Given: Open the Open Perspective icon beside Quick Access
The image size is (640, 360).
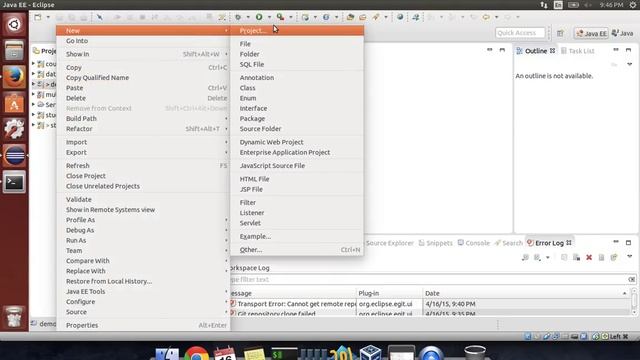Looking at the screenshot, I should point(560,33).
